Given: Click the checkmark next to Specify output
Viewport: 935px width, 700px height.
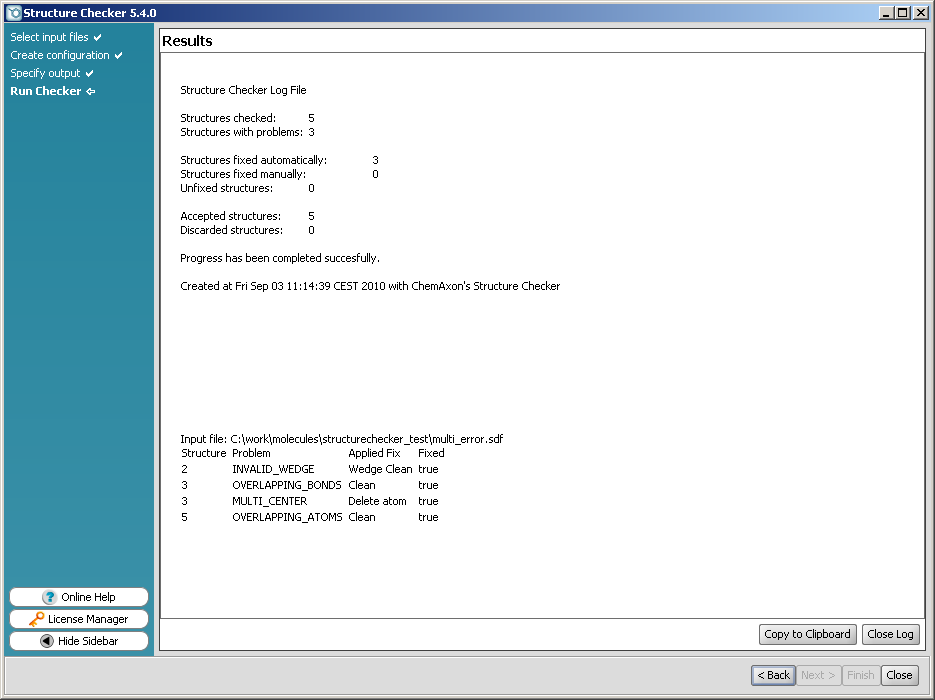Looking at the screenshot, I should point(89,73).
